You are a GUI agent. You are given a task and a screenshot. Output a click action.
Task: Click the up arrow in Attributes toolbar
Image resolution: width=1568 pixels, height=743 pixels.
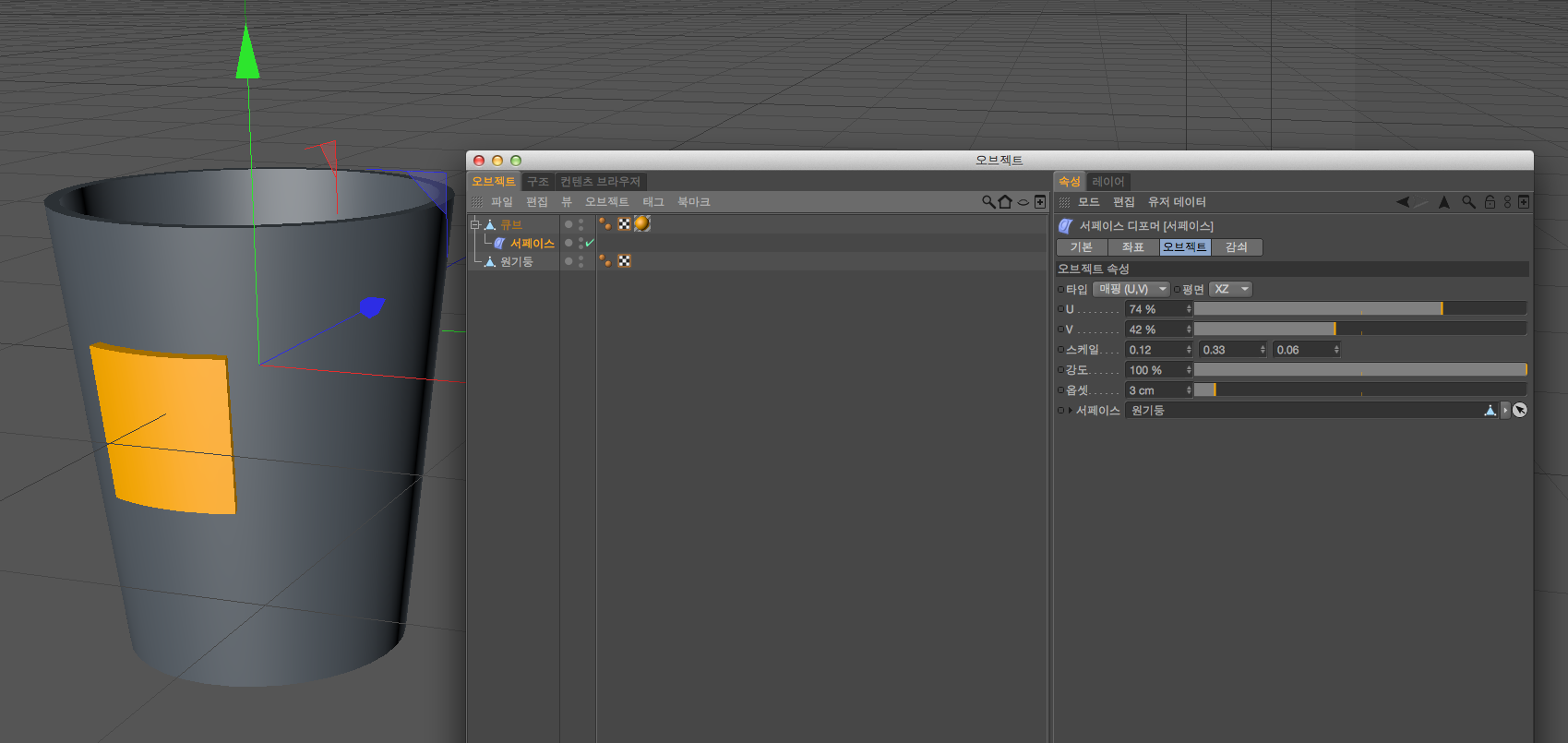[1444, 202]
